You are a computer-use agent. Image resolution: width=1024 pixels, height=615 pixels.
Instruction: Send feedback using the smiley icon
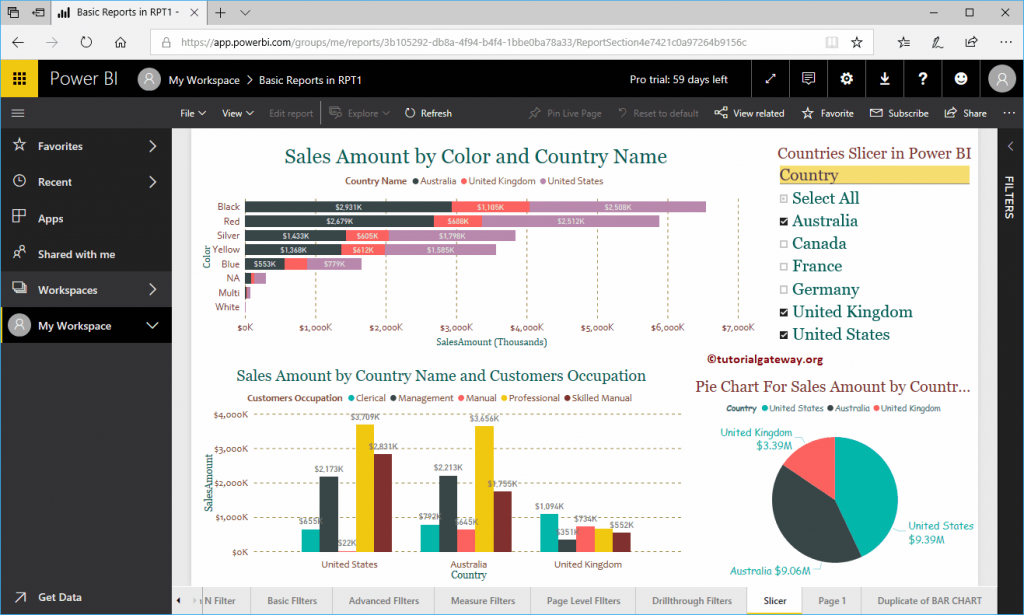960,79
